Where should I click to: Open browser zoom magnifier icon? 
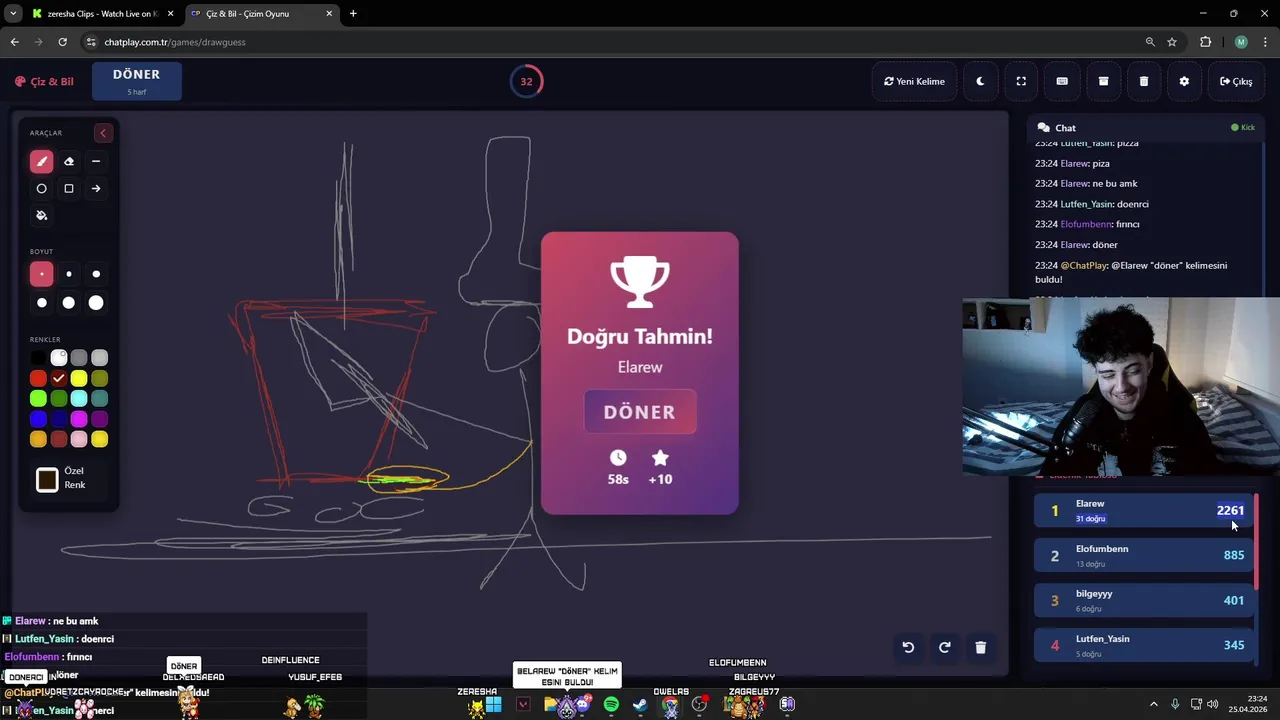point(1150,42)
